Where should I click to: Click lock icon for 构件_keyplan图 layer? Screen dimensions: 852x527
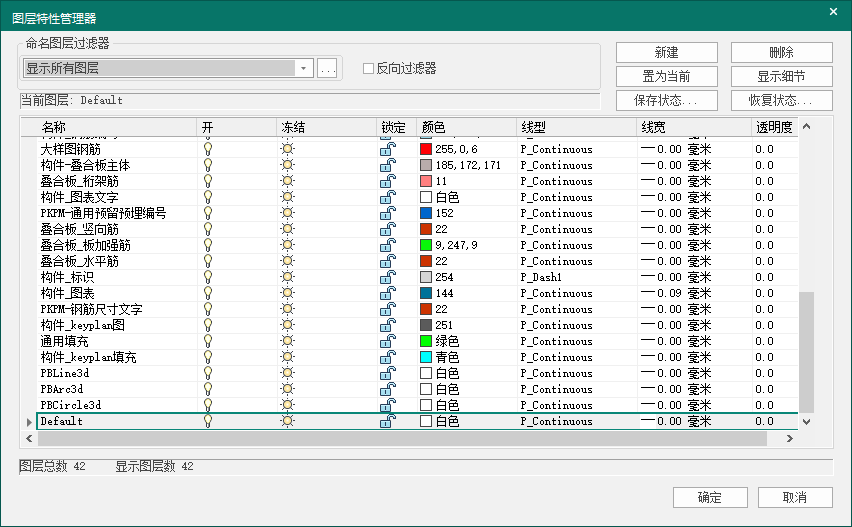(387, 325)
